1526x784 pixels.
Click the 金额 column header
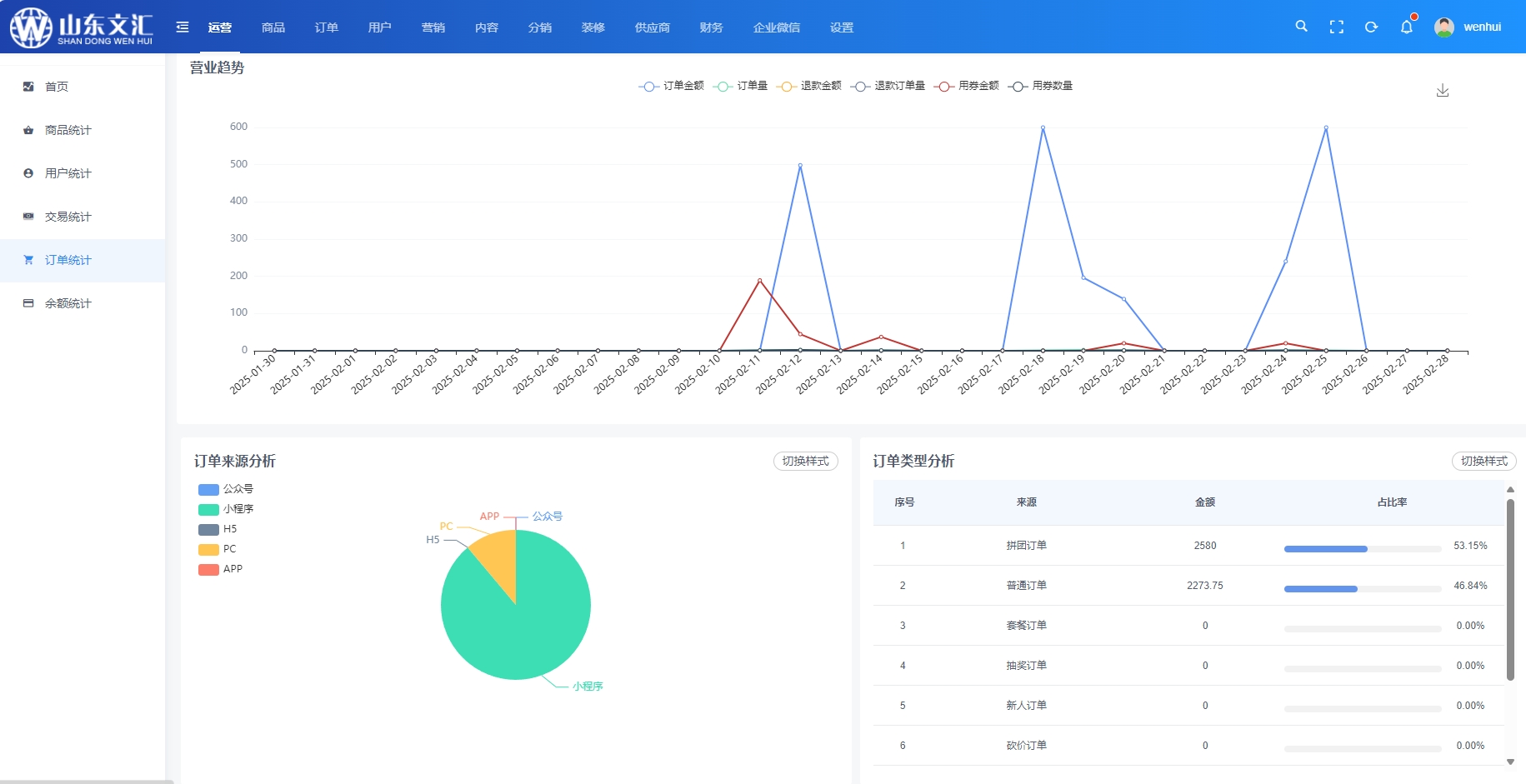[1205, 502]
